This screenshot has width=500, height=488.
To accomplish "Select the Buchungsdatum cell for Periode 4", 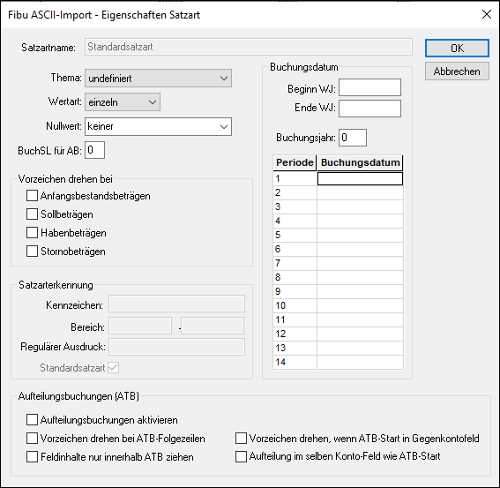I will [360, 221].
